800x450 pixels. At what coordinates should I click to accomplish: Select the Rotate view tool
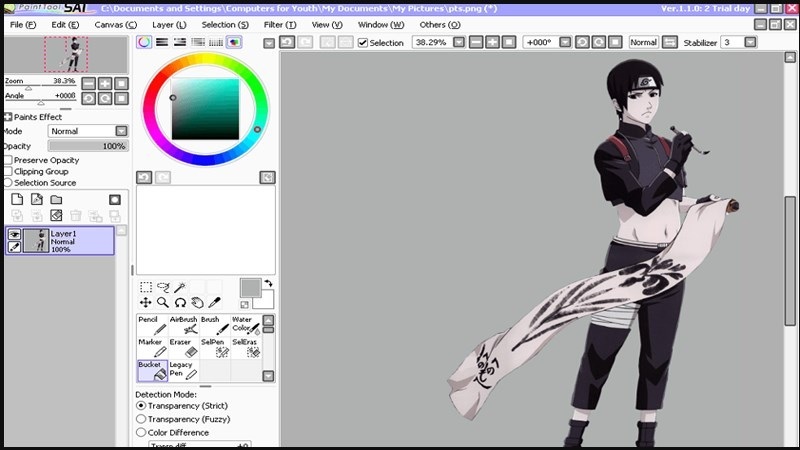click(x=180, y=303)
